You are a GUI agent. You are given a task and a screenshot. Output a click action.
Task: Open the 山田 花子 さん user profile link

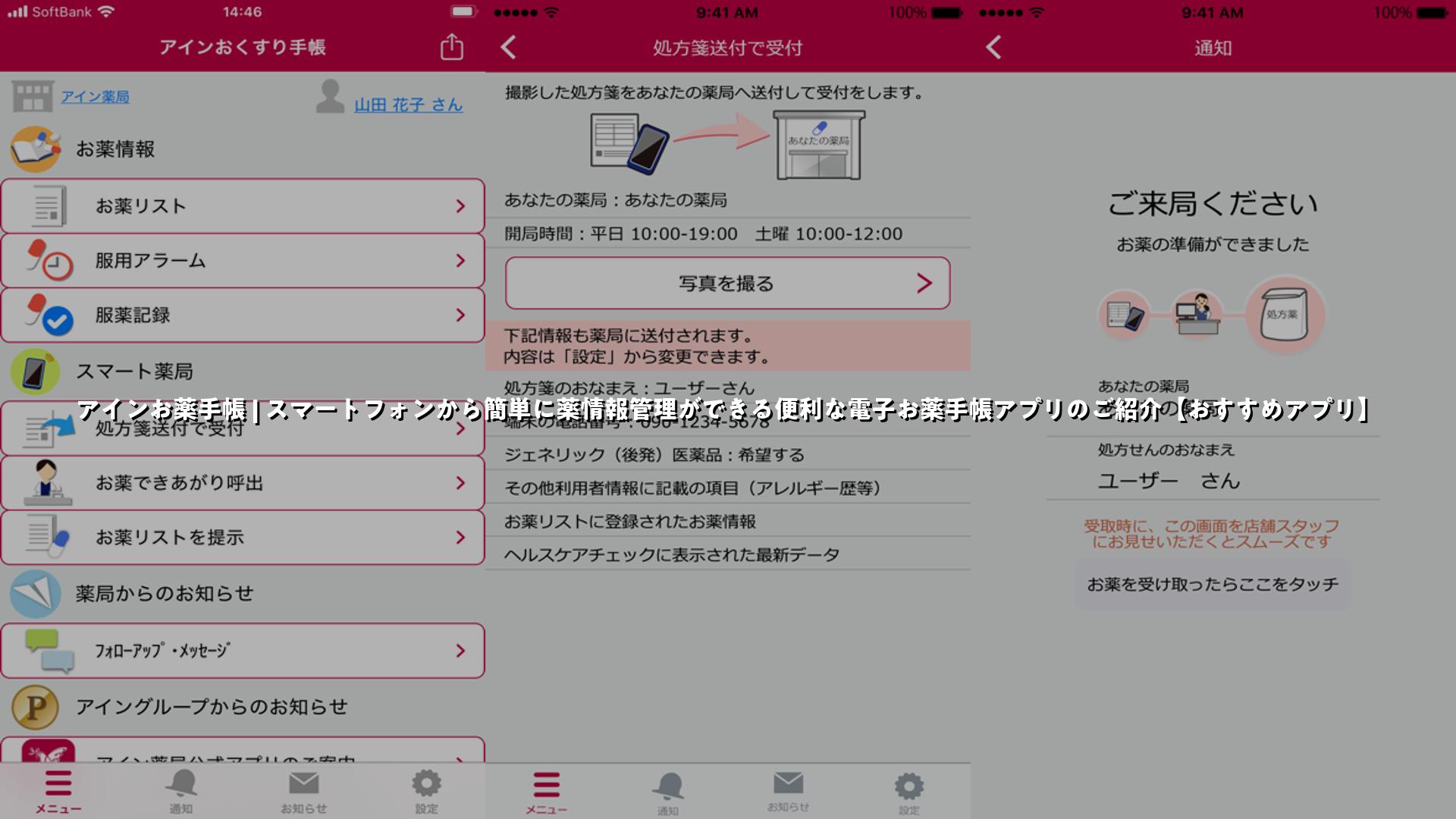tap(408, 105)
